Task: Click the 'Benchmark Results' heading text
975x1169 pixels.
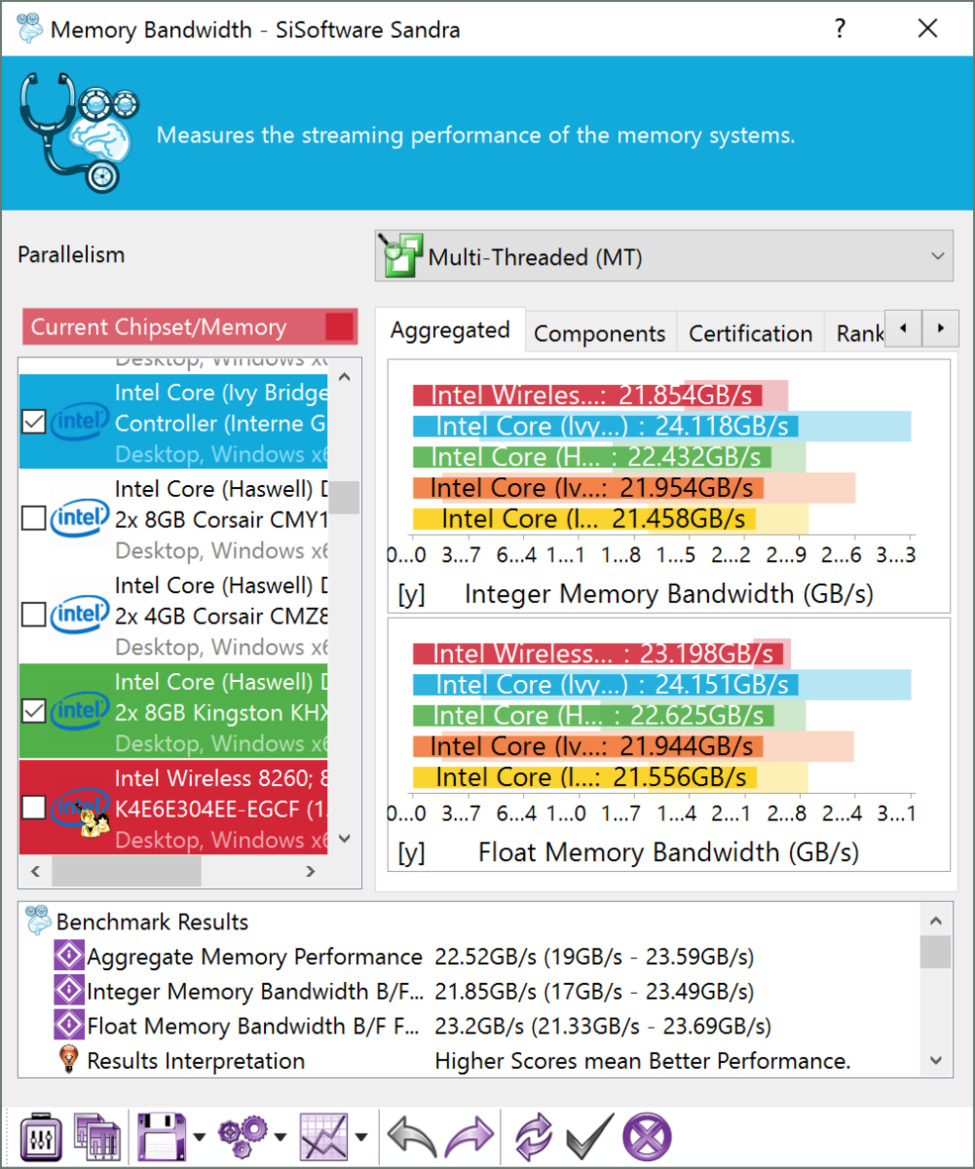Action: point(152,922)
